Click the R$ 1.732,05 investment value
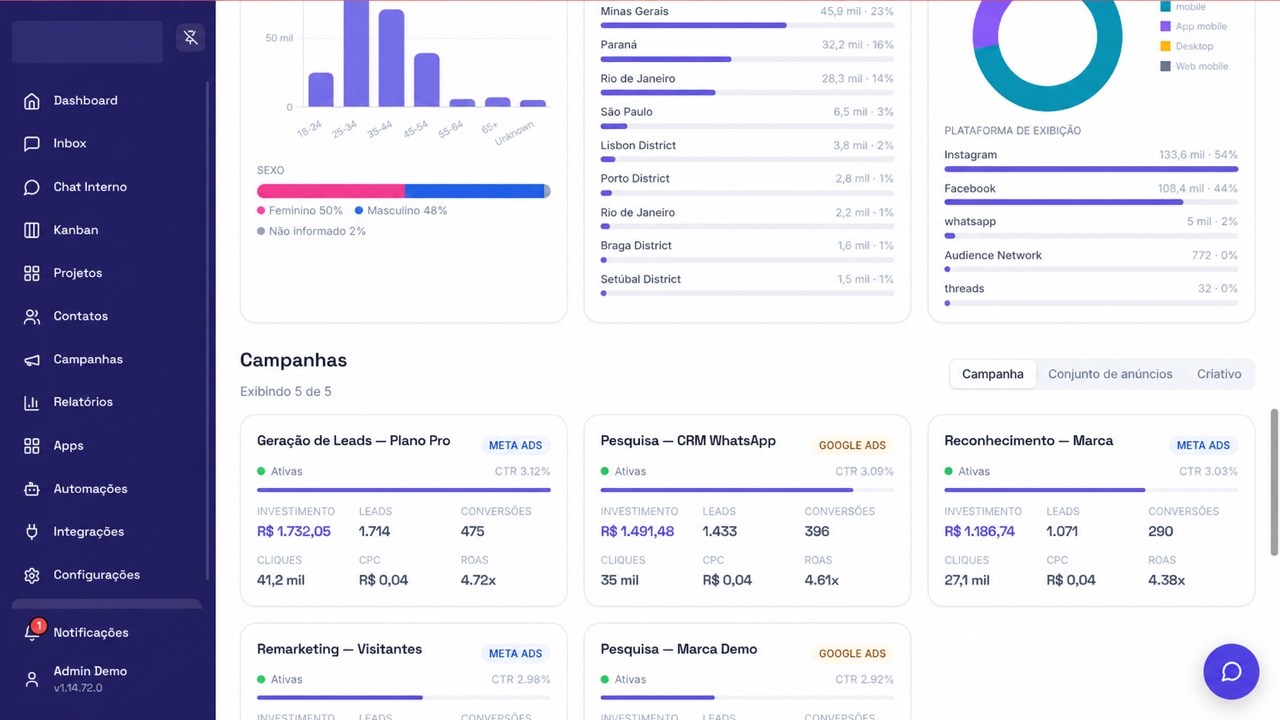1280x720 pixels. point(294,532)
